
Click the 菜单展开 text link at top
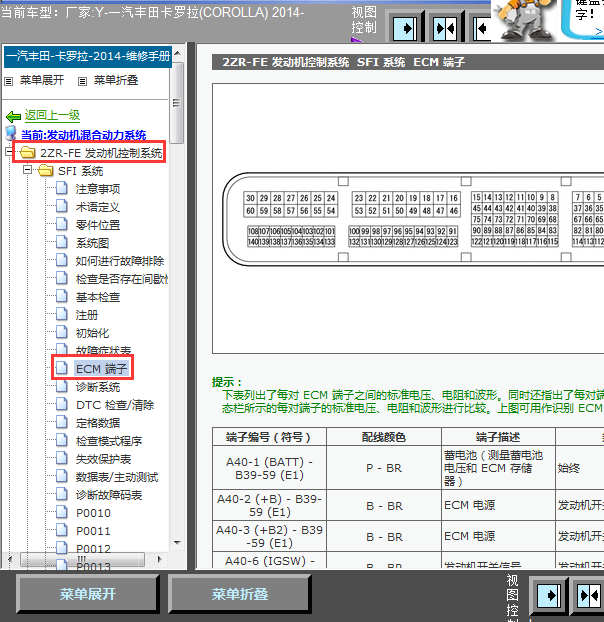[42, 81]
